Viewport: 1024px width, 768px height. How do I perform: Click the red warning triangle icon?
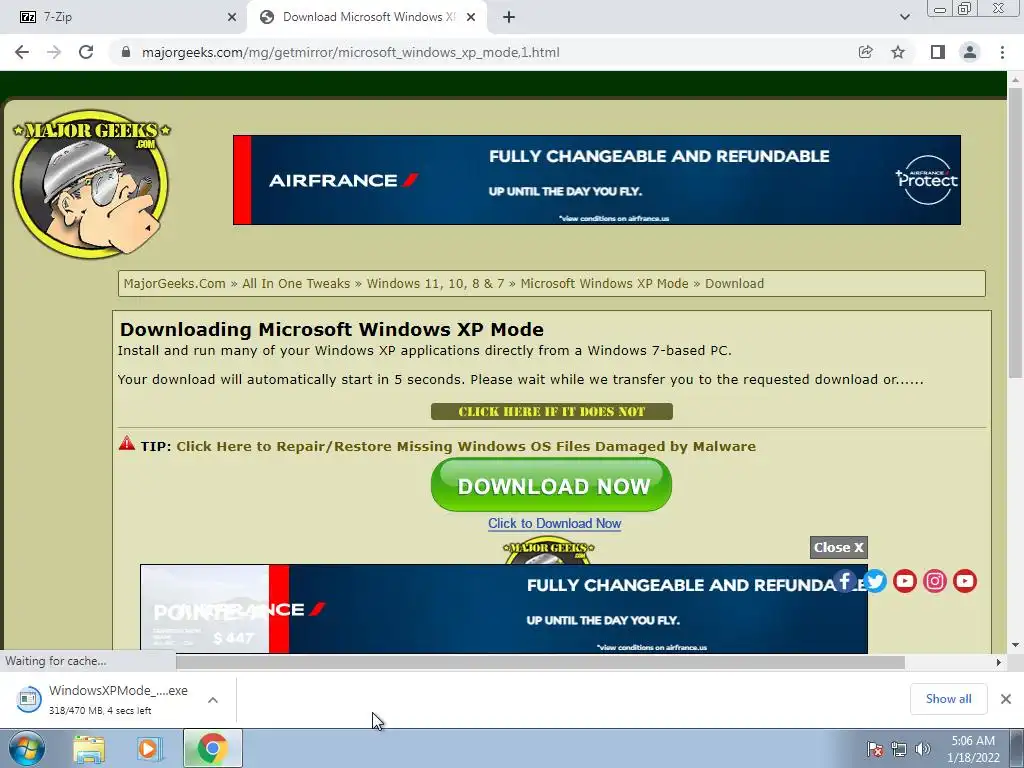pos(127,443)
